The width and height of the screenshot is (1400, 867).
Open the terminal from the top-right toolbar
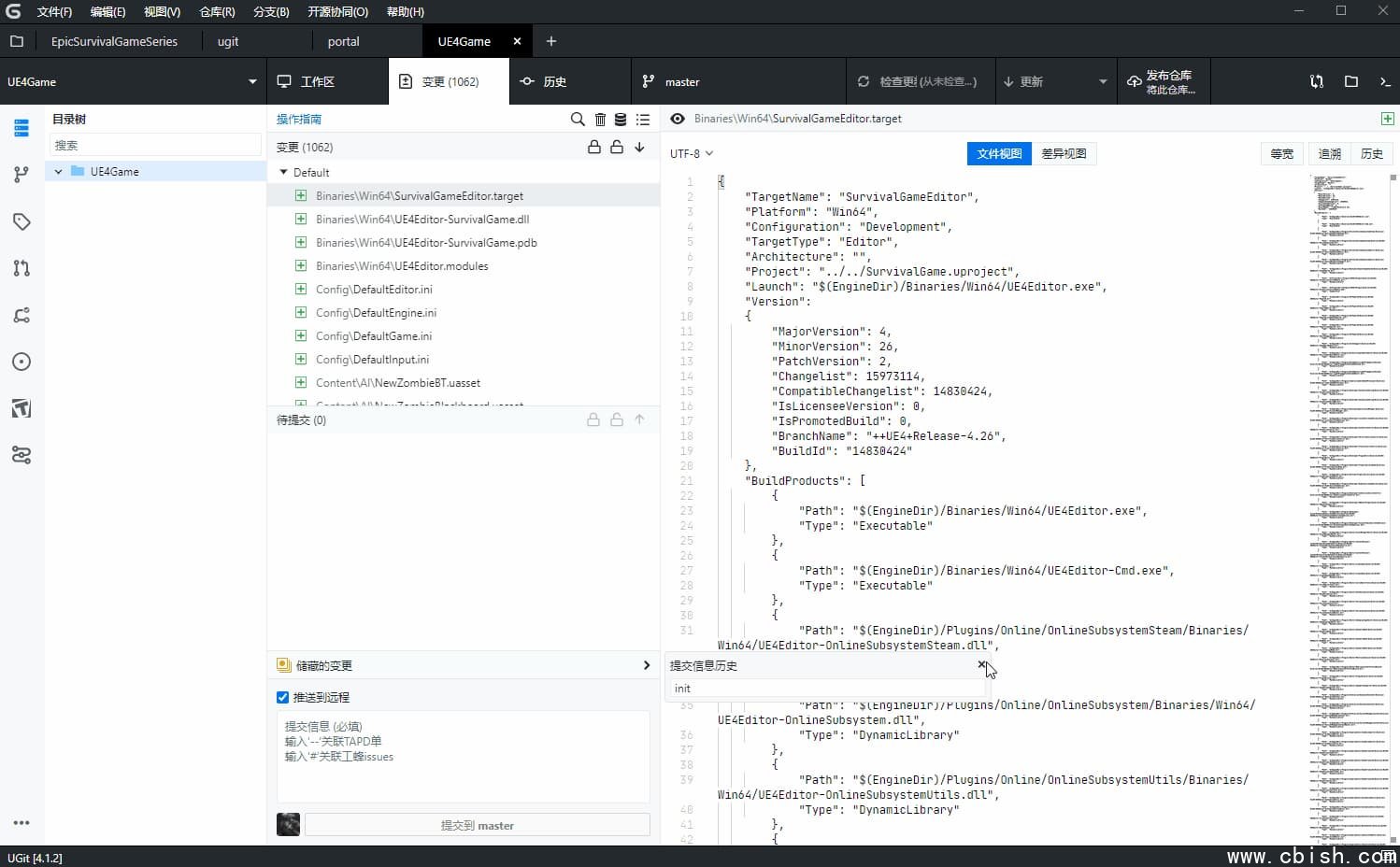pos(1385,81)
